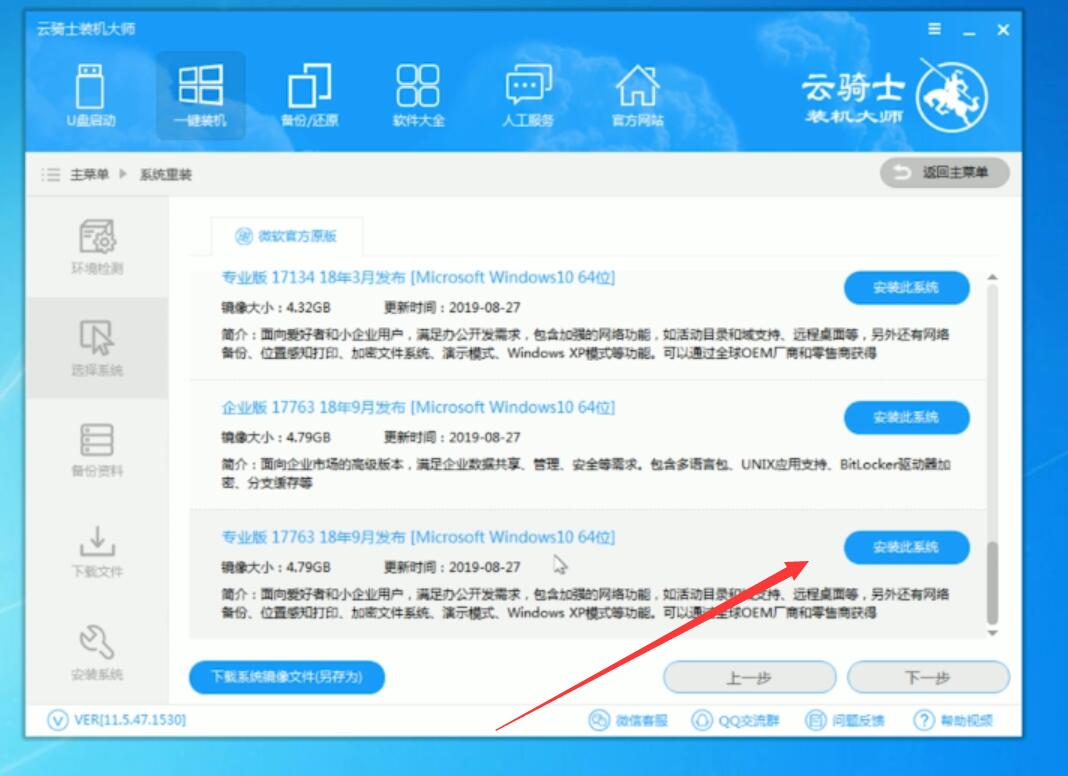Viewport: 1068px width, 776px height.
Task: Open the 专业版 17763 18年9月发布 title link
Action: click(418, 538)
